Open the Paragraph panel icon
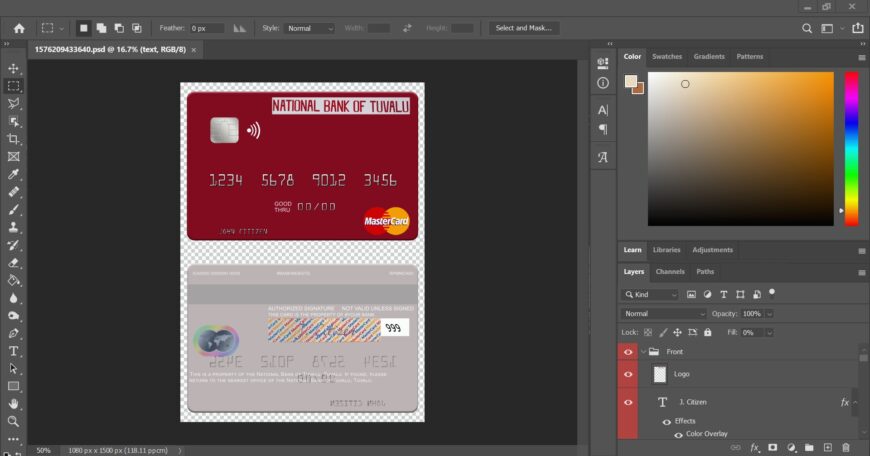 (x=603, y=129)
